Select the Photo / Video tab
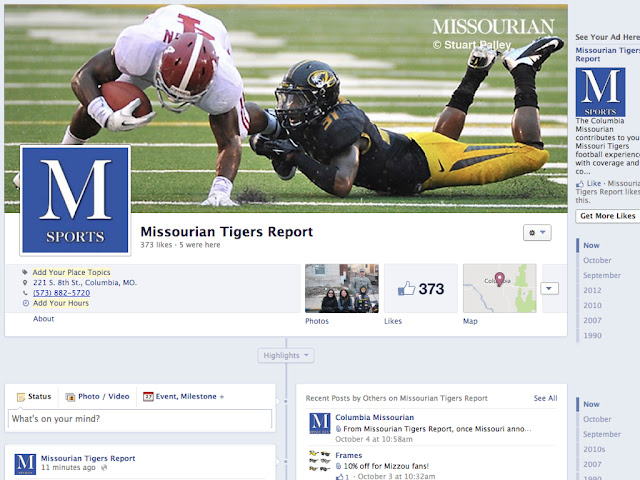640x480 pixels. (98, 396)
